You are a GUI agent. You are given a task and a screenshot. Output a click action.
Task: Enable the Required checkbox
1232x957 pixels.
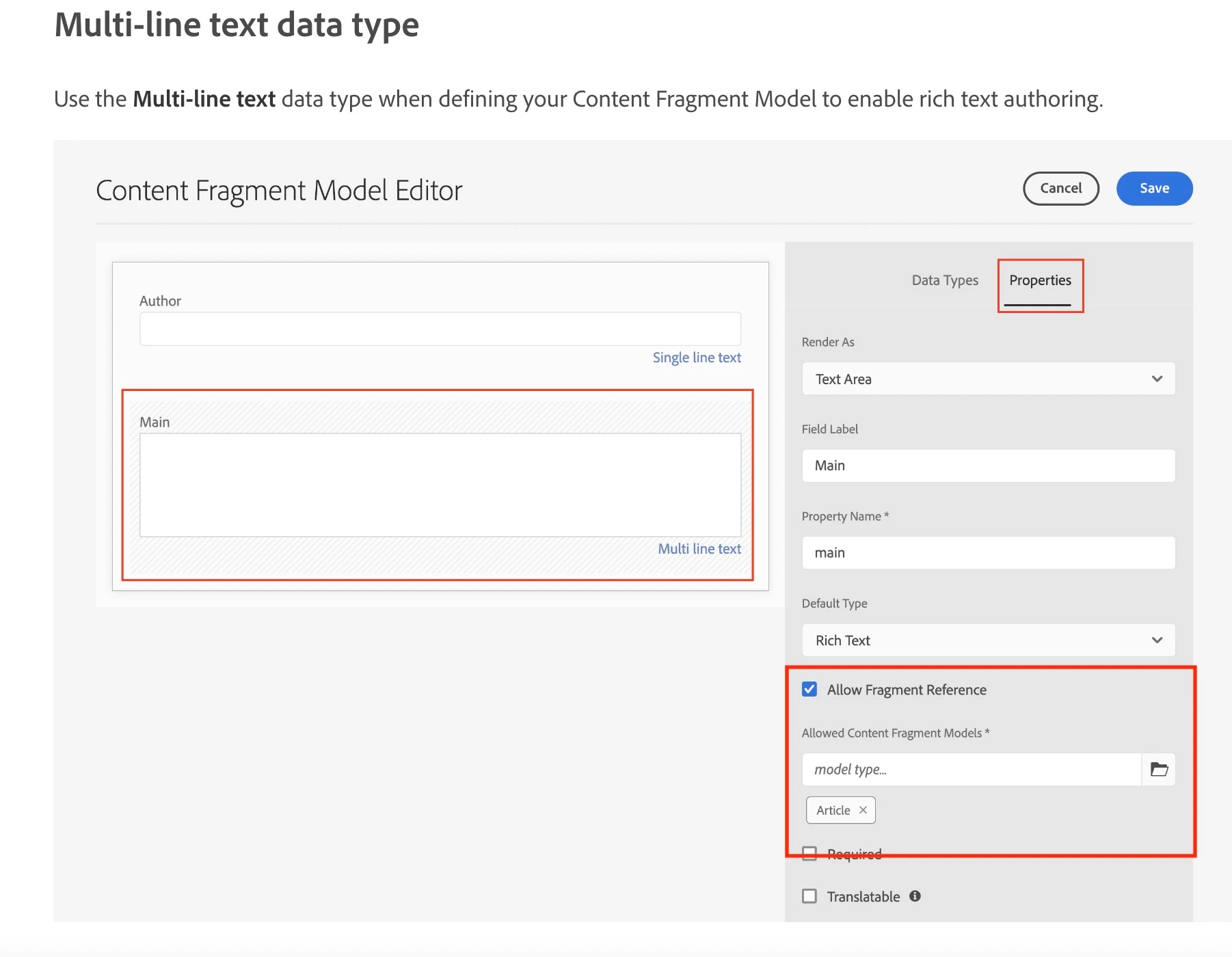coord(809,854)
